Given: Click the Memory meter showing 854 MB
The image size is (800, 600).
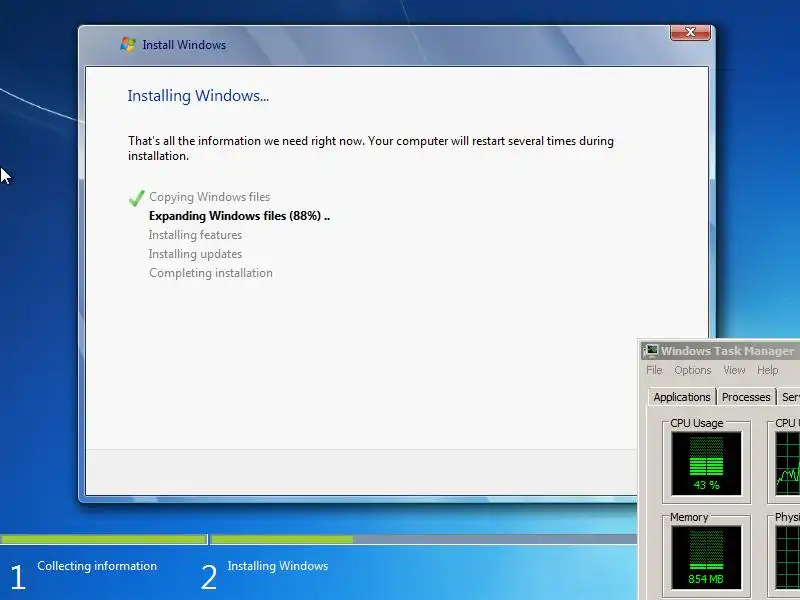Looking at the screenshot, I should 706,558.
